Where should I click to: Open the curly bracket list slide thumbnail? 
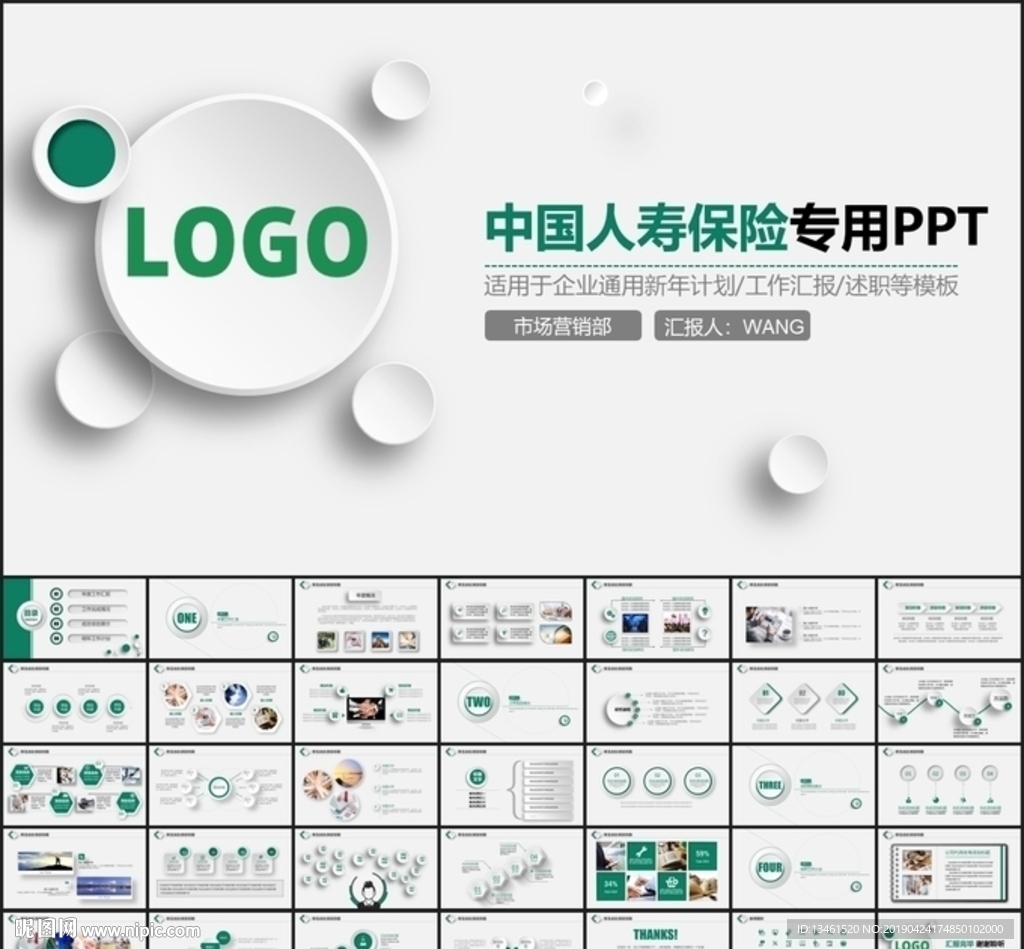coord(512,785)
